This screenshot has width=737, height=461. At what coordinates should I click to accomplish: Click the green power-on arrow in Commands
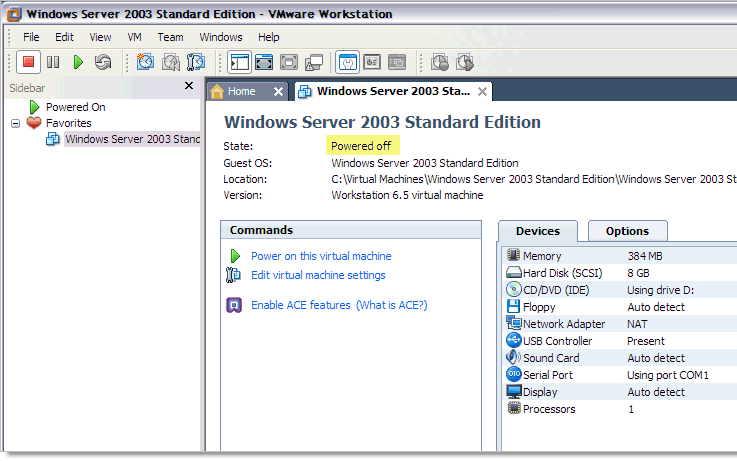(235, 256)
